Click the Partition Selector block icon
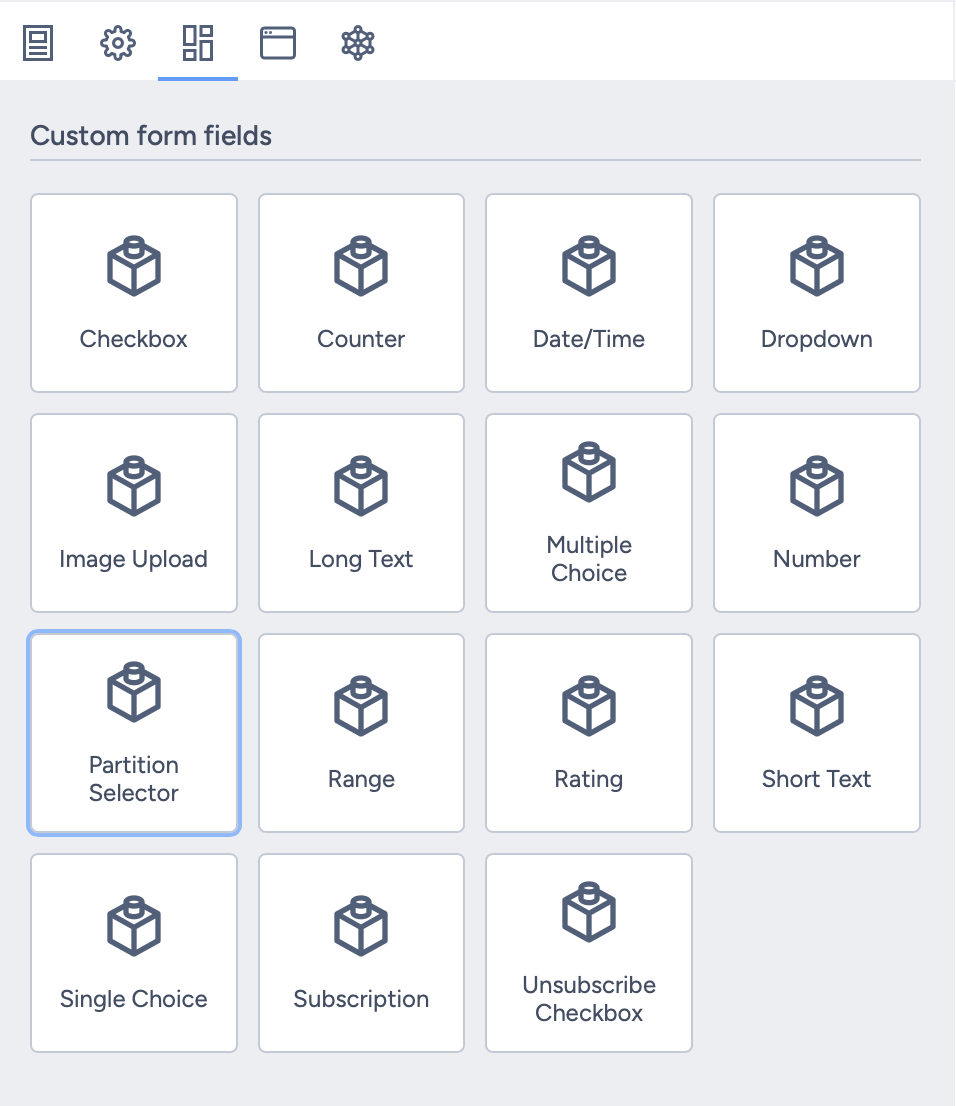The image size is (956, 1106). coord(134,692)
